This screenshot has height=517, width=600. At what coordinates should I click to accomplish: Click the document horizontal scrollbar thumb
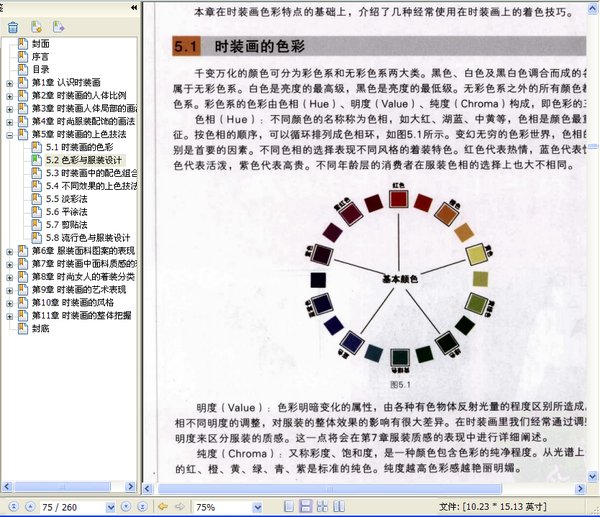[x=330, y=489]
